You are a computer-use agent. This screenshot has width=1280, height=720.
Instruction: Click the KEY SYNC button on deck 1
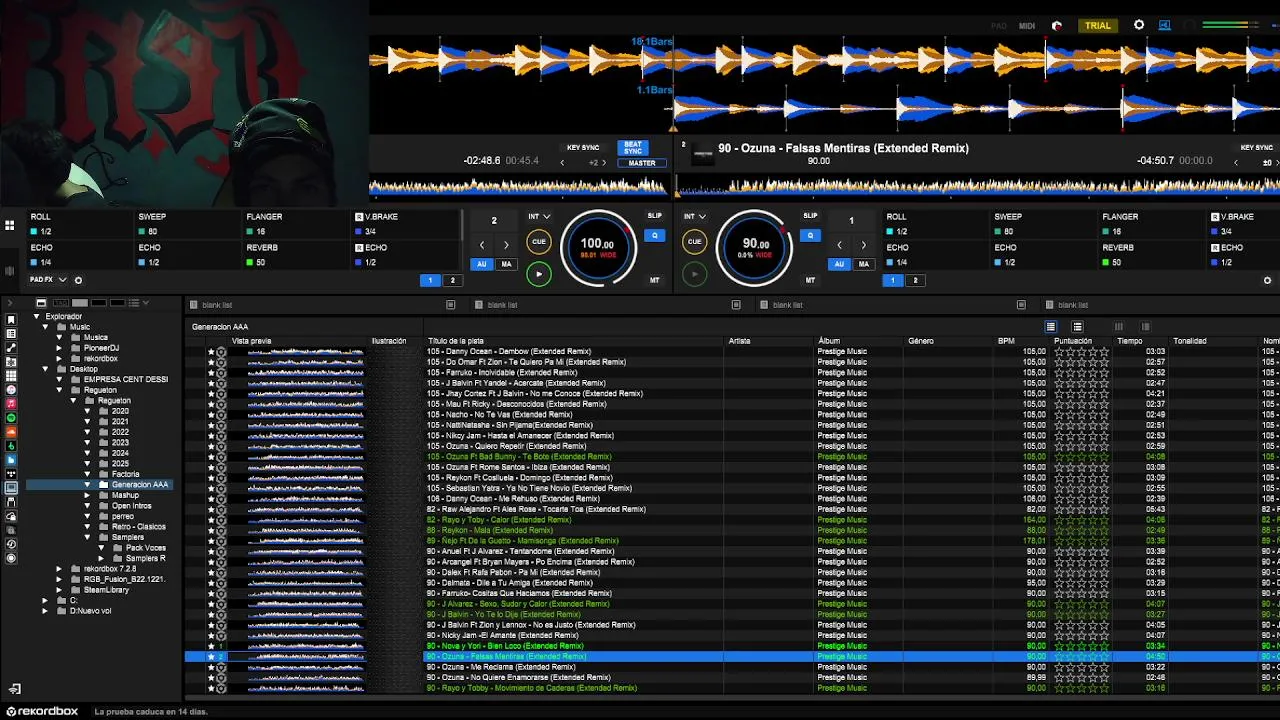[583, 148]
